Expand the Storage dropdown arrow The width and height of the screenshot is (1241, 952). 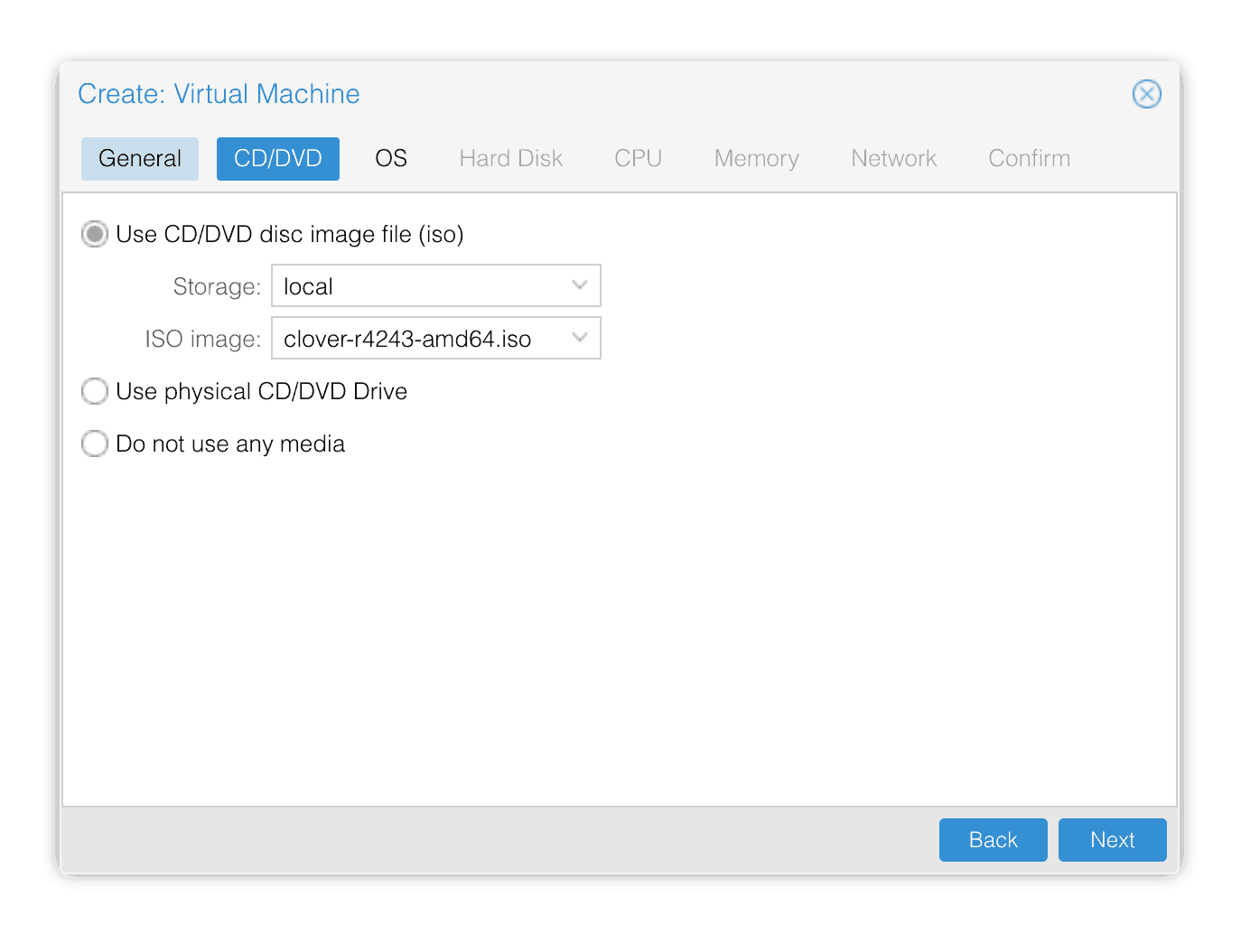[580, 285]
